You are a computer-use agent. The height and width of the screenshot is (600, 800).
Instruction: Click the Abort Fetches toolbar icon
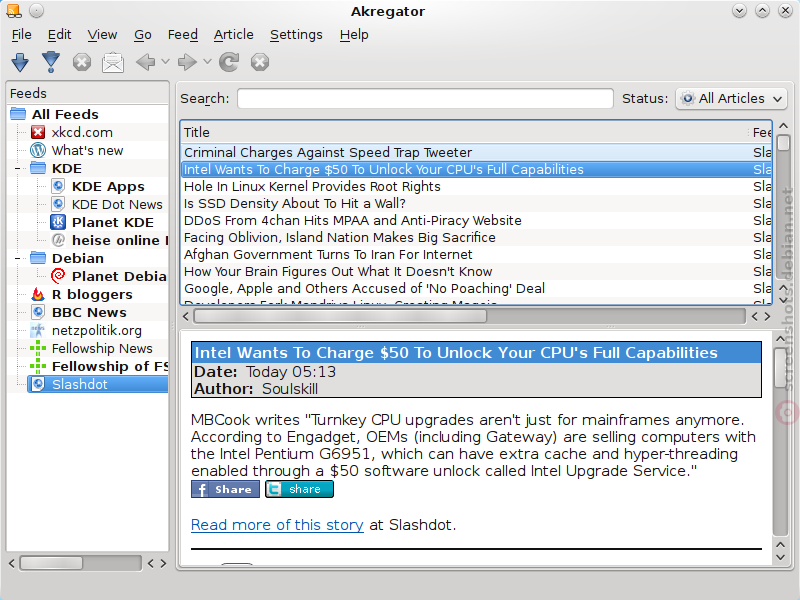[82, 62]
